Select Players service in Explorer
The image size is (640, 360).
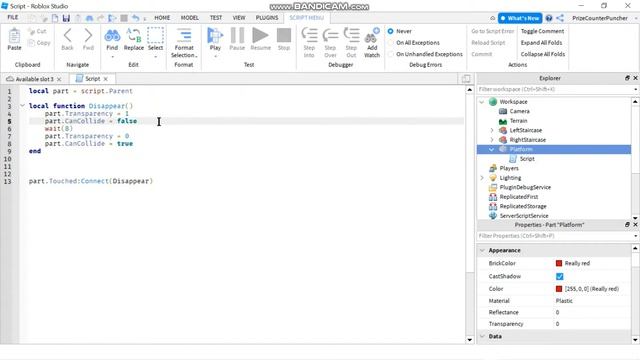click(509, 168)
